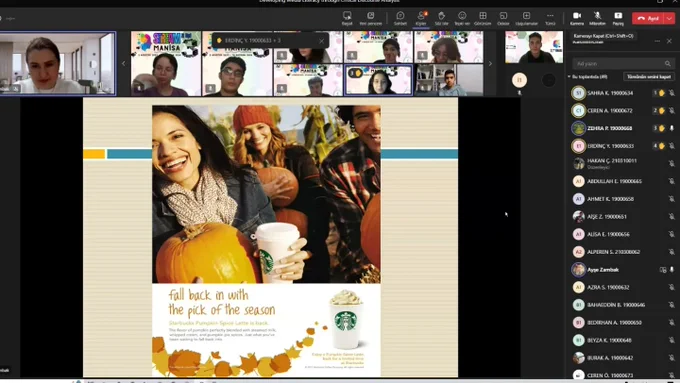
Task: Toggle the Kamera camera button
Action: coord(577,18)
